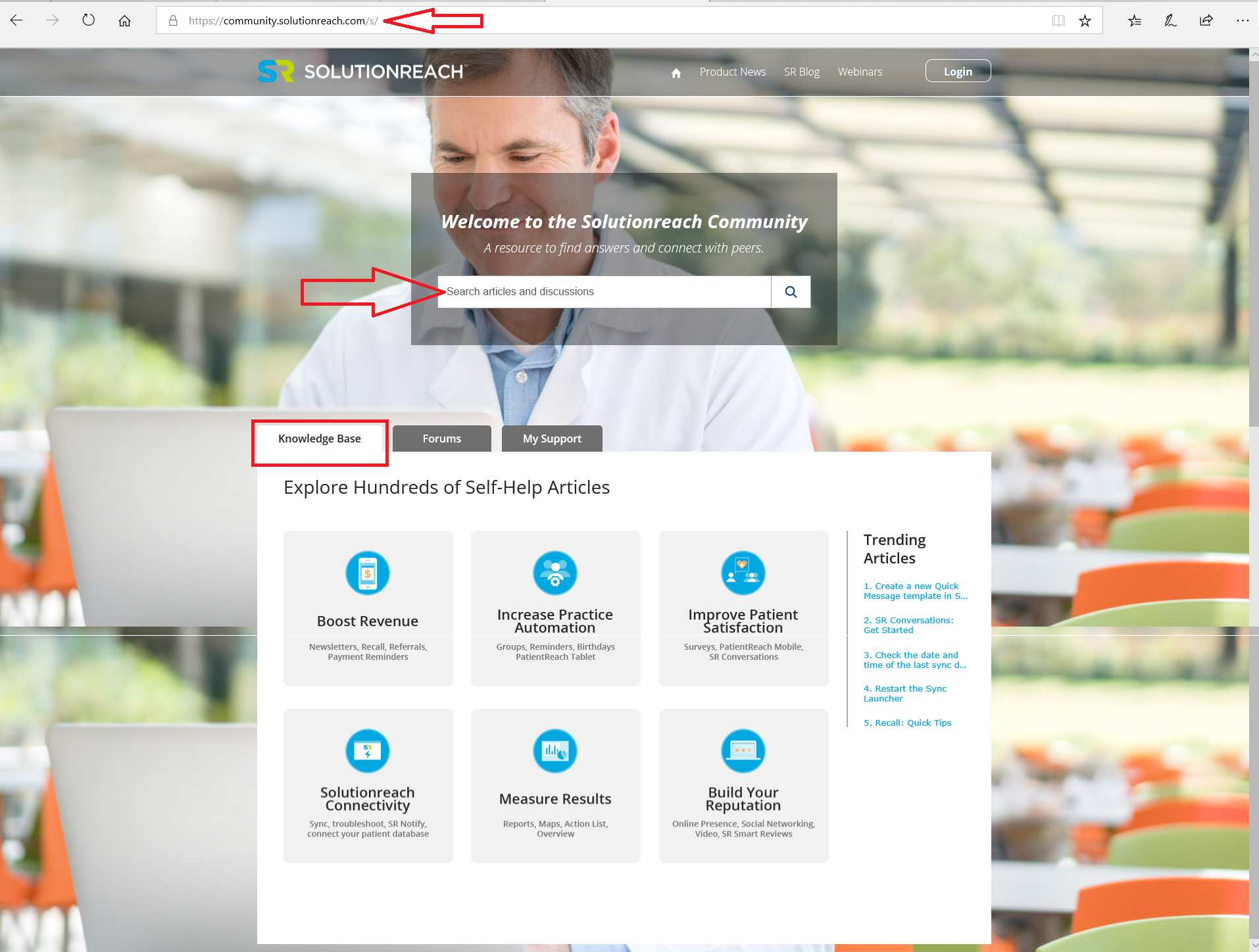Open Check the date and time article
Image resolution: width=1259 pixels, height=952 pixels.
click(x=914, y=659)
